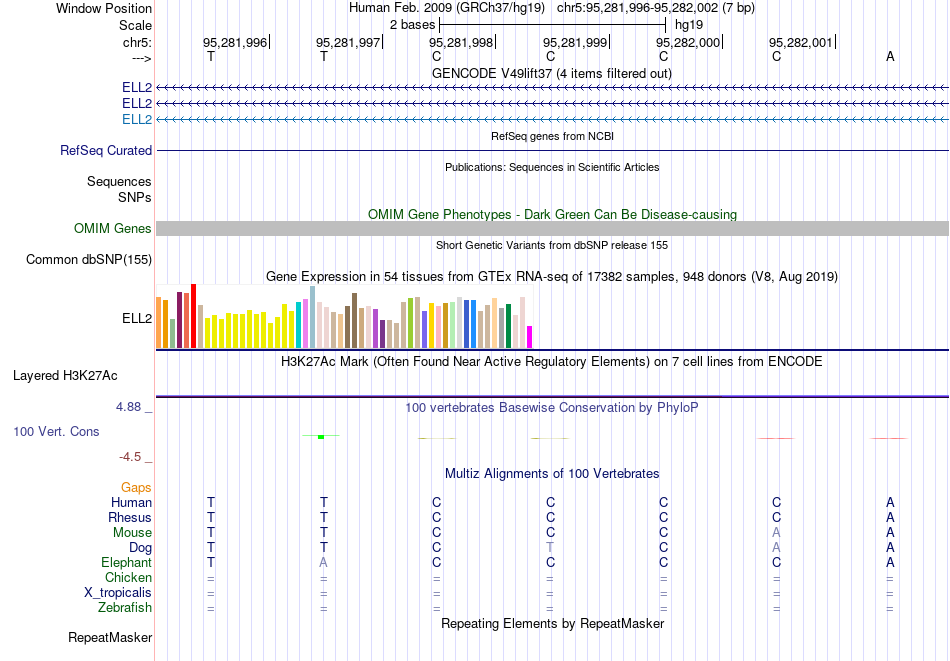This screenshot has width=950, height=661.
Task: Click the red tallest bar in GTEx expression chart
Action: tap(193, 316)
